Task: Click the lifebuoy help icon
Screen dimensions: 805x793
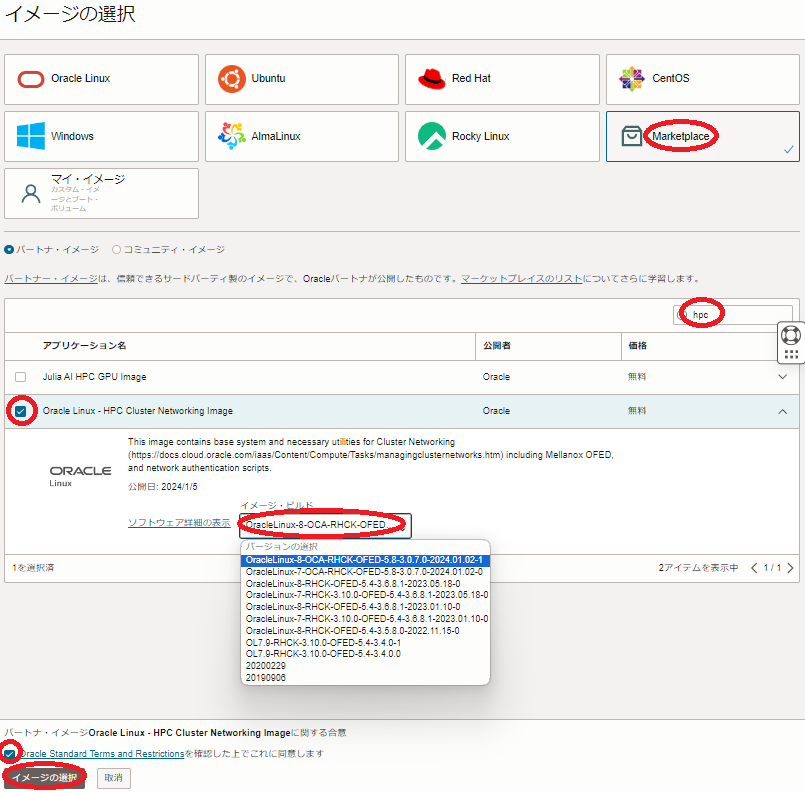Action: 790,334
